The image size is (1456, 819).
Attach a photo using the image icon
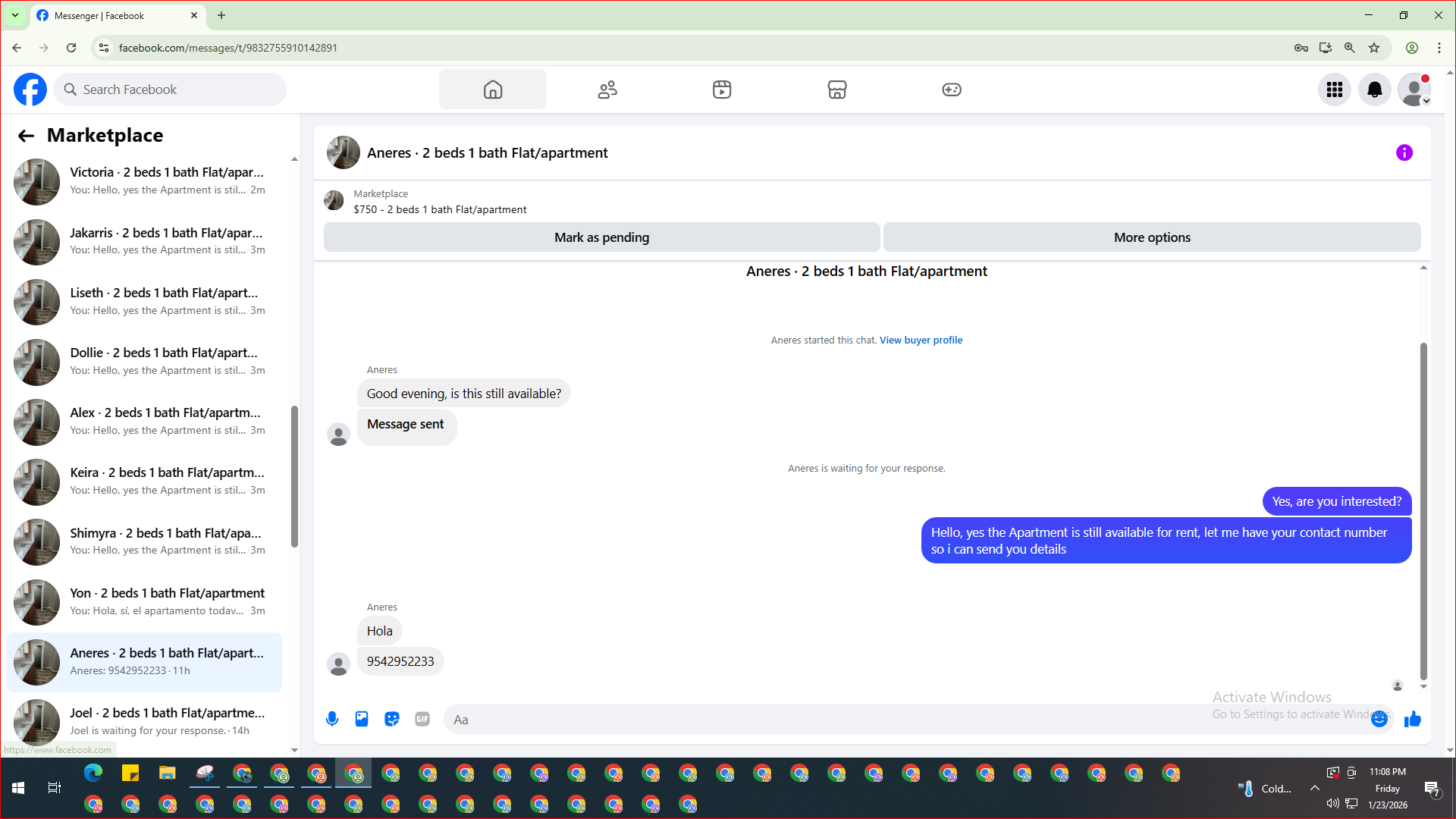[362, 719]
